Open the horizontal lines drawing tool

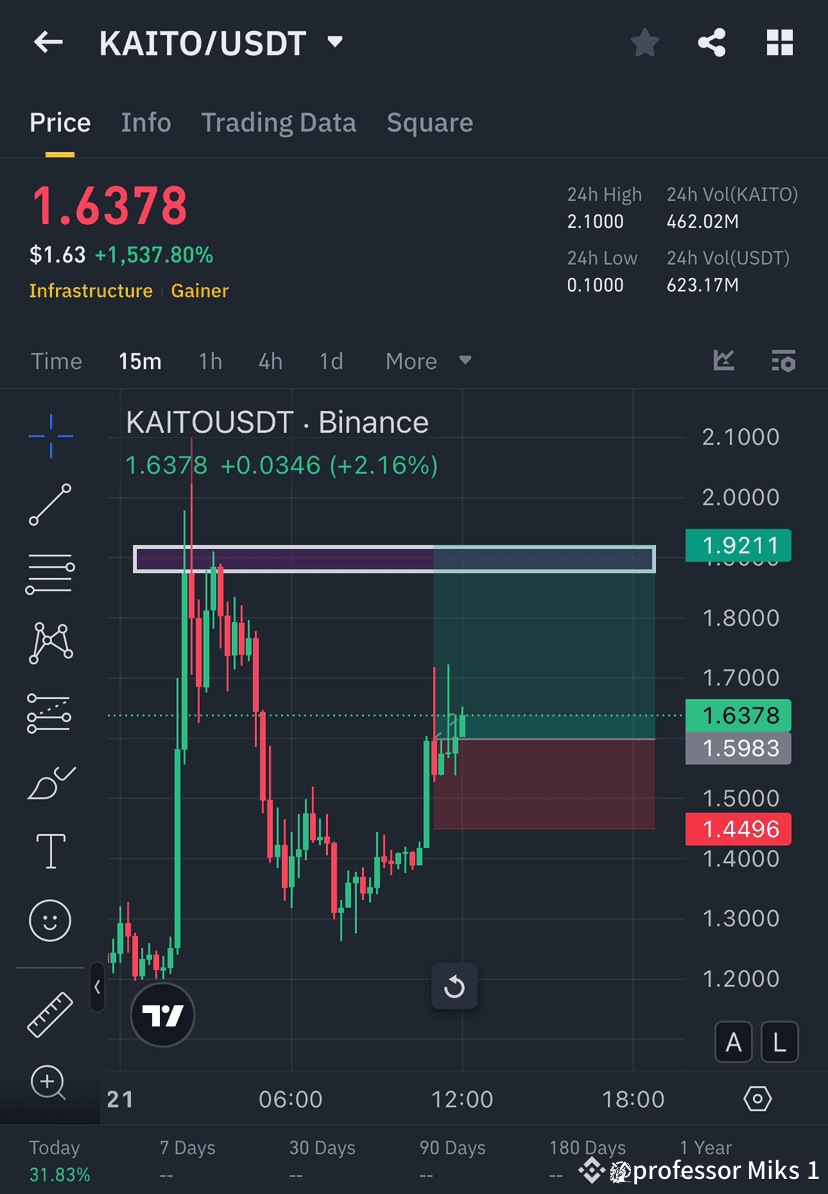pos(50,574)
